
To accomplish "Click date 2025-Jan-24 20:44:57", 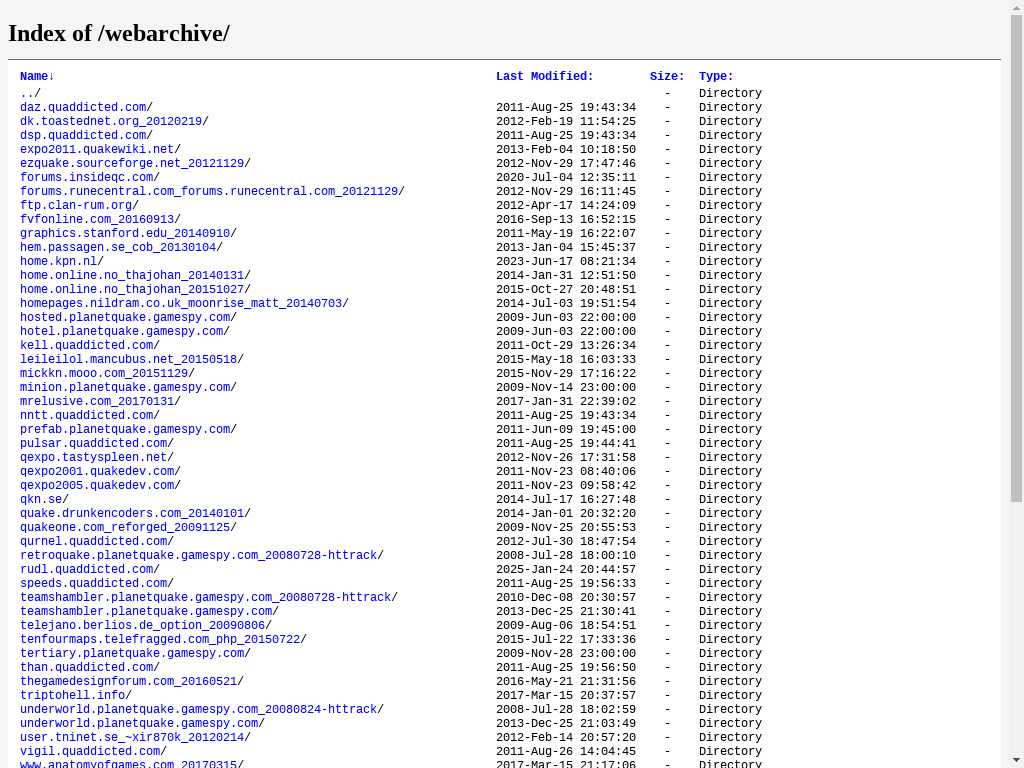I will click(566, 571).
